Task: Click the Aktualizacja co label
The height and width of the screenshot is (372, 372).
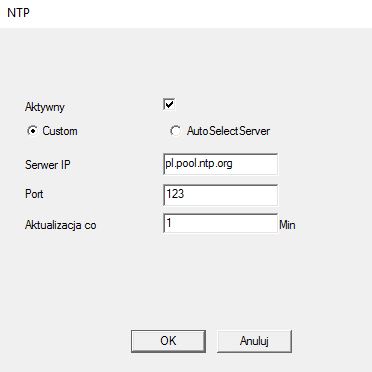Action: click(61, 225)
